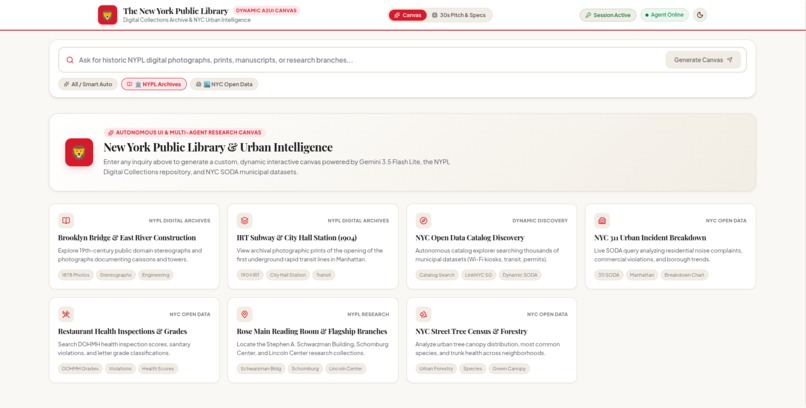
Task: Click the Autonomous UI & Multi-Agent Research Canvas label
Action: [185, 133]
